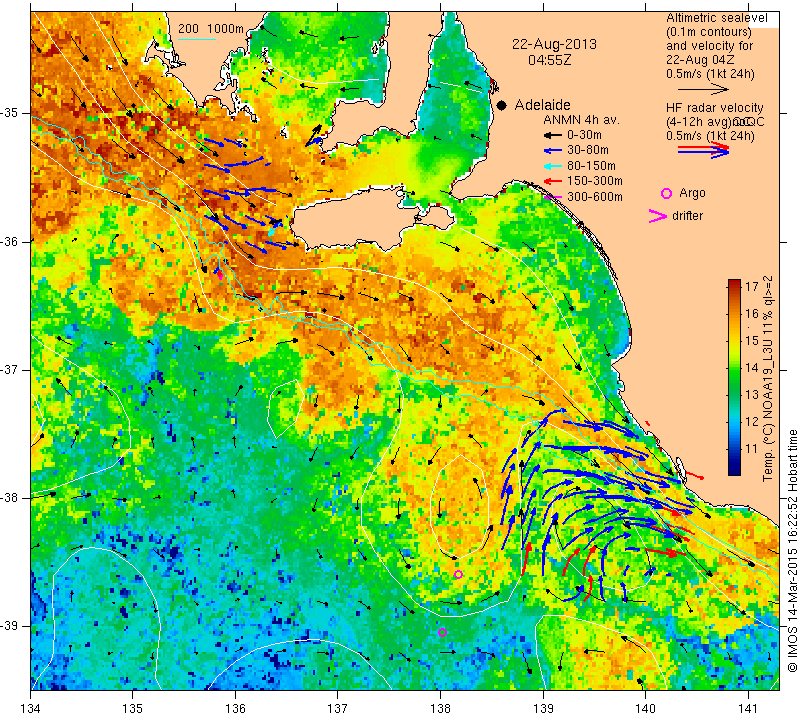Click the '300-600m' depth label

click(x=595, y=196)
